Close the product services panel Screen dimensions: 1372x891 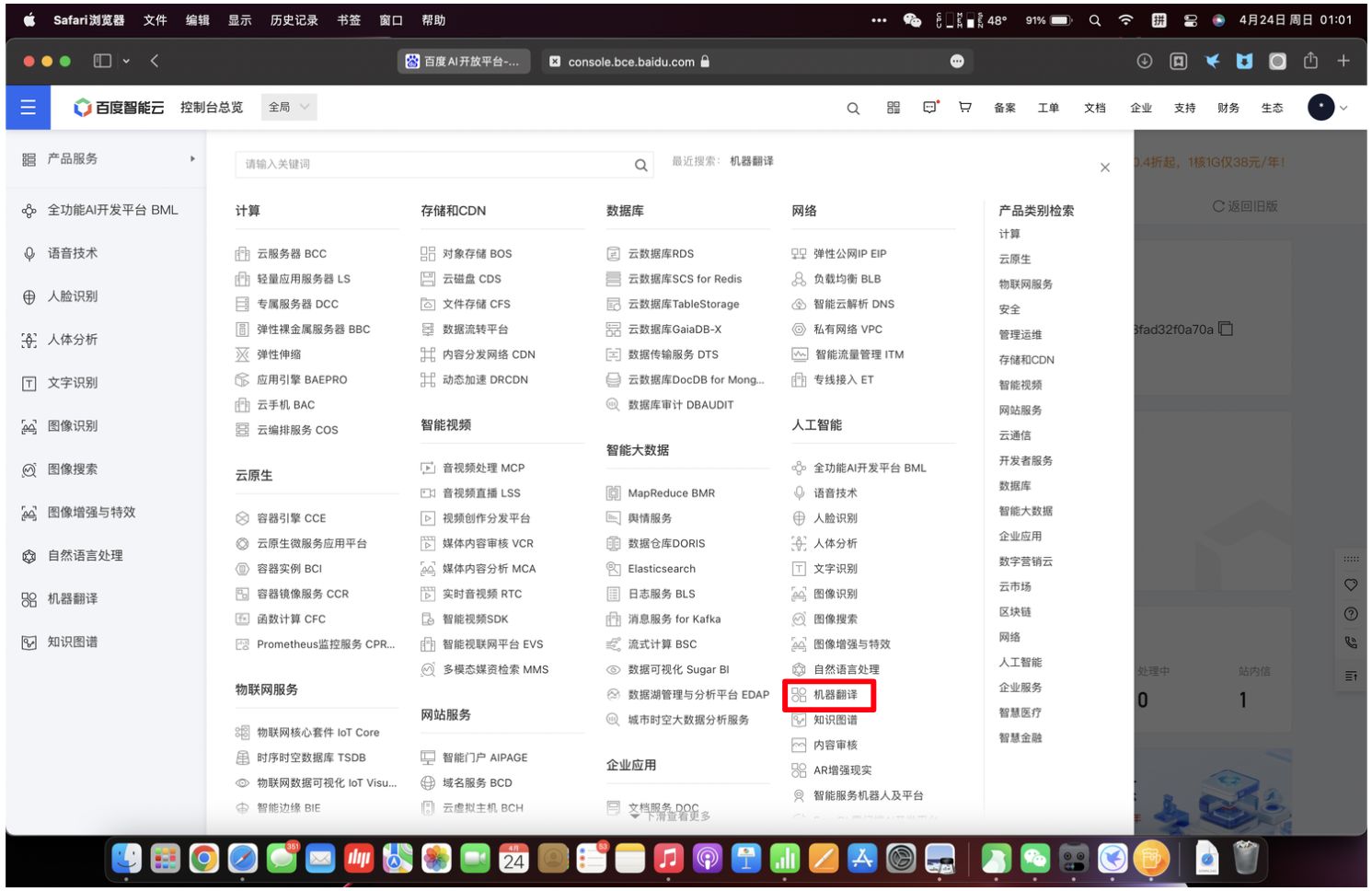tap(1105, 168)
